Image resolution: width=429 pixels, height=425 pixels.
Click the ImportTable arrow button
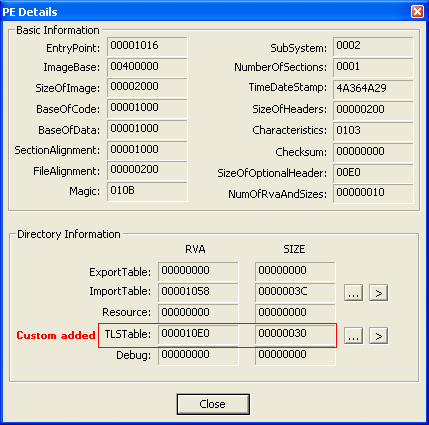[378, 293]
